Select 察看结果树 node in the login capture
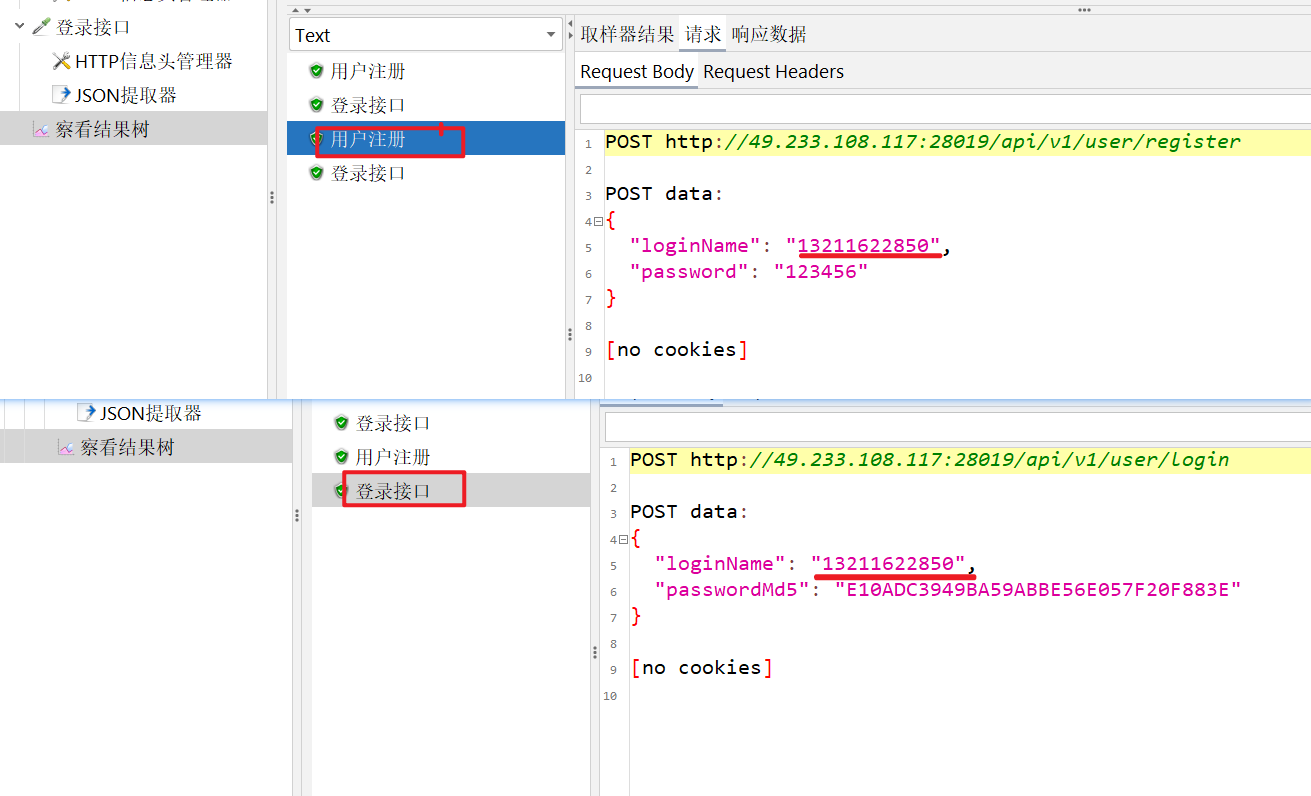 [x=127, y=447]
